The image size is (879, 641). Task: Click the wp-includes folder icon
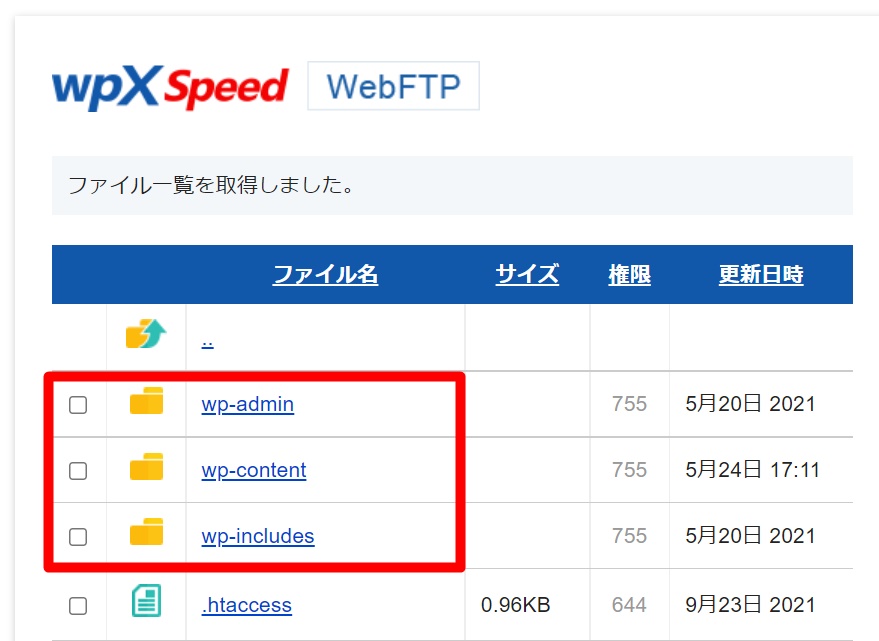coord(146,532)
